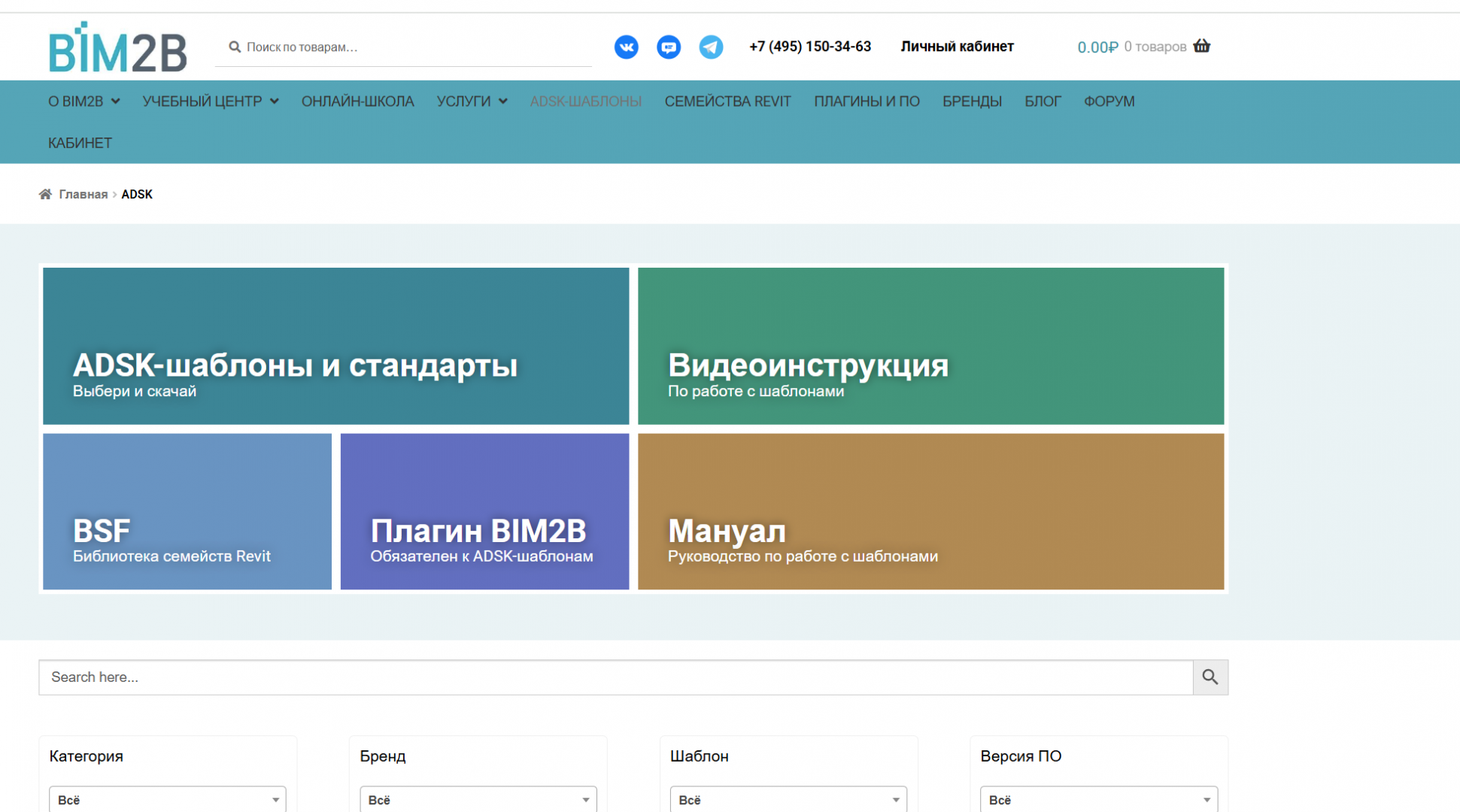
Task: Open Личный кабинет link
Action: pos(957,47)
